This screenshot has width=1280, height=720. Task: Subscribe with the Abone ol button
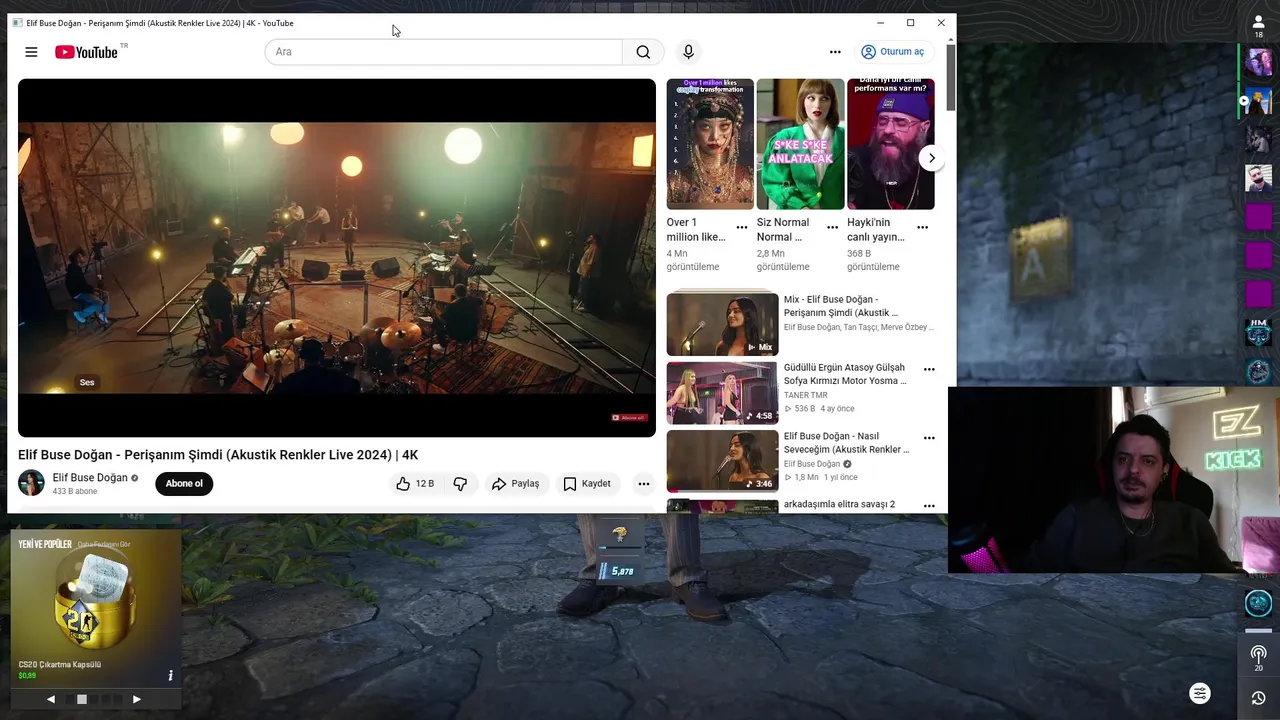pos(184,484)
